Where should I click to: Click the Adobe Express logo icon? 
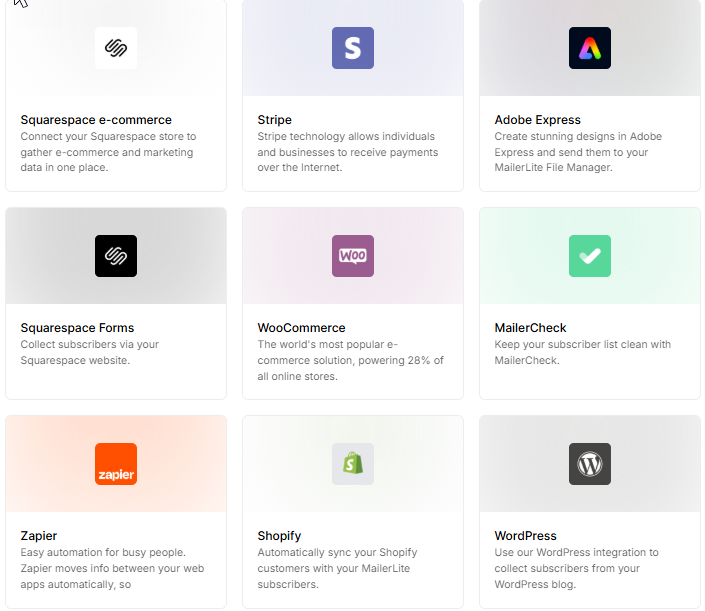point(589,48)
